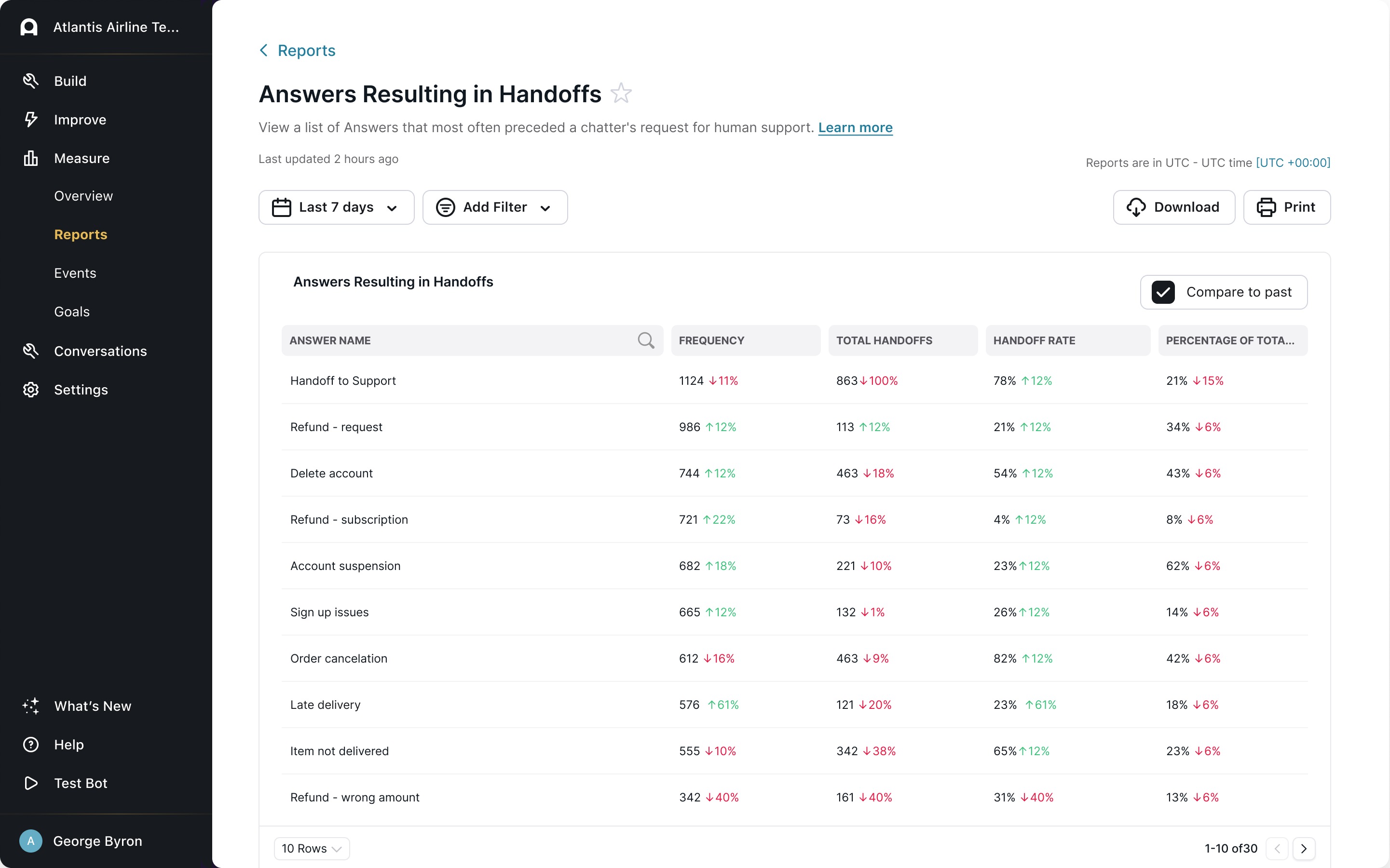Expand the Add Filter dropdown
The image size is (1390, 868).
tap(495, 207)
